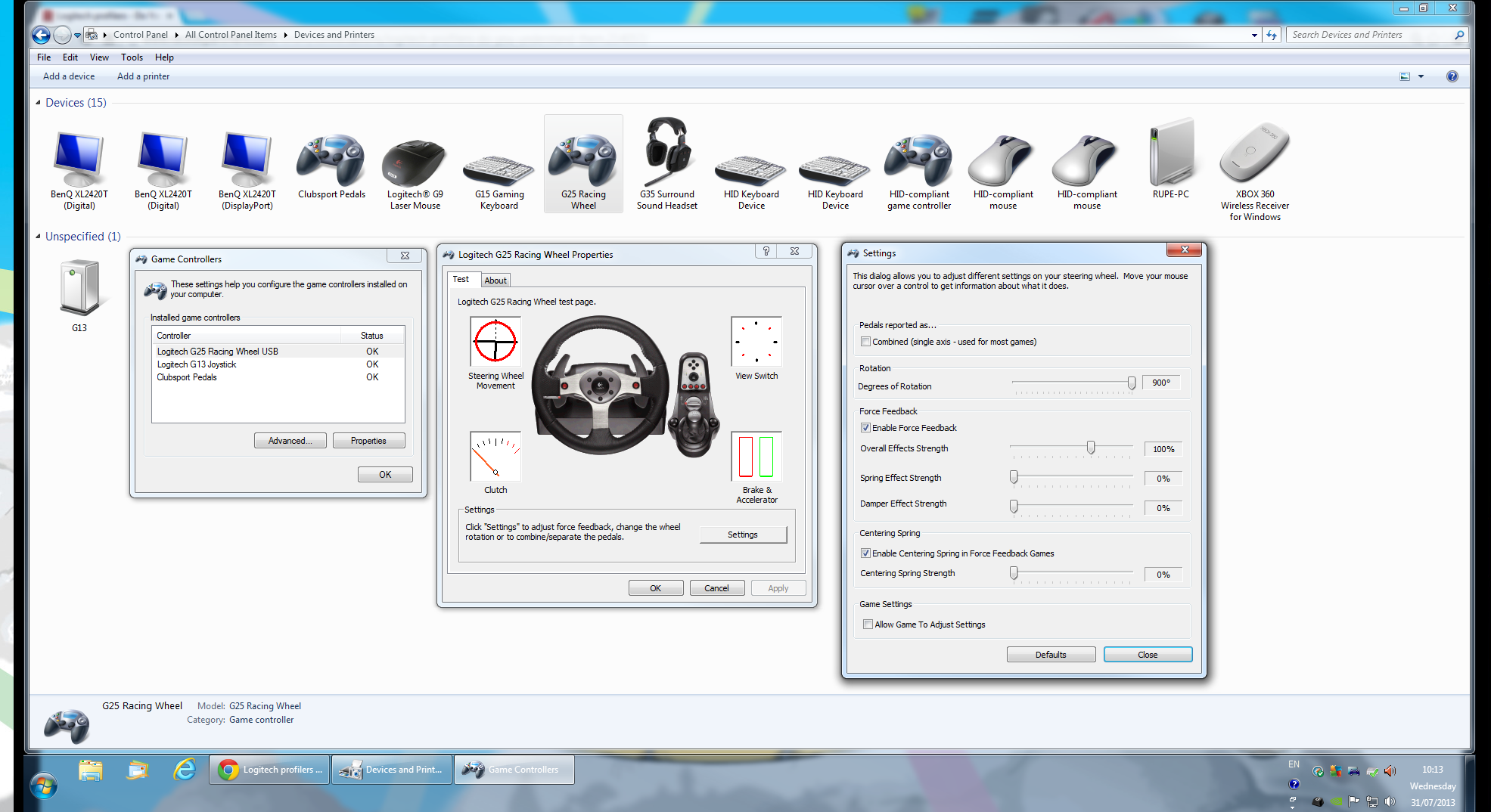Expand the All Control Panel Items breadcrumb arrow
Viewport: 1491px width, 812px height.
(x=286, y=35)
